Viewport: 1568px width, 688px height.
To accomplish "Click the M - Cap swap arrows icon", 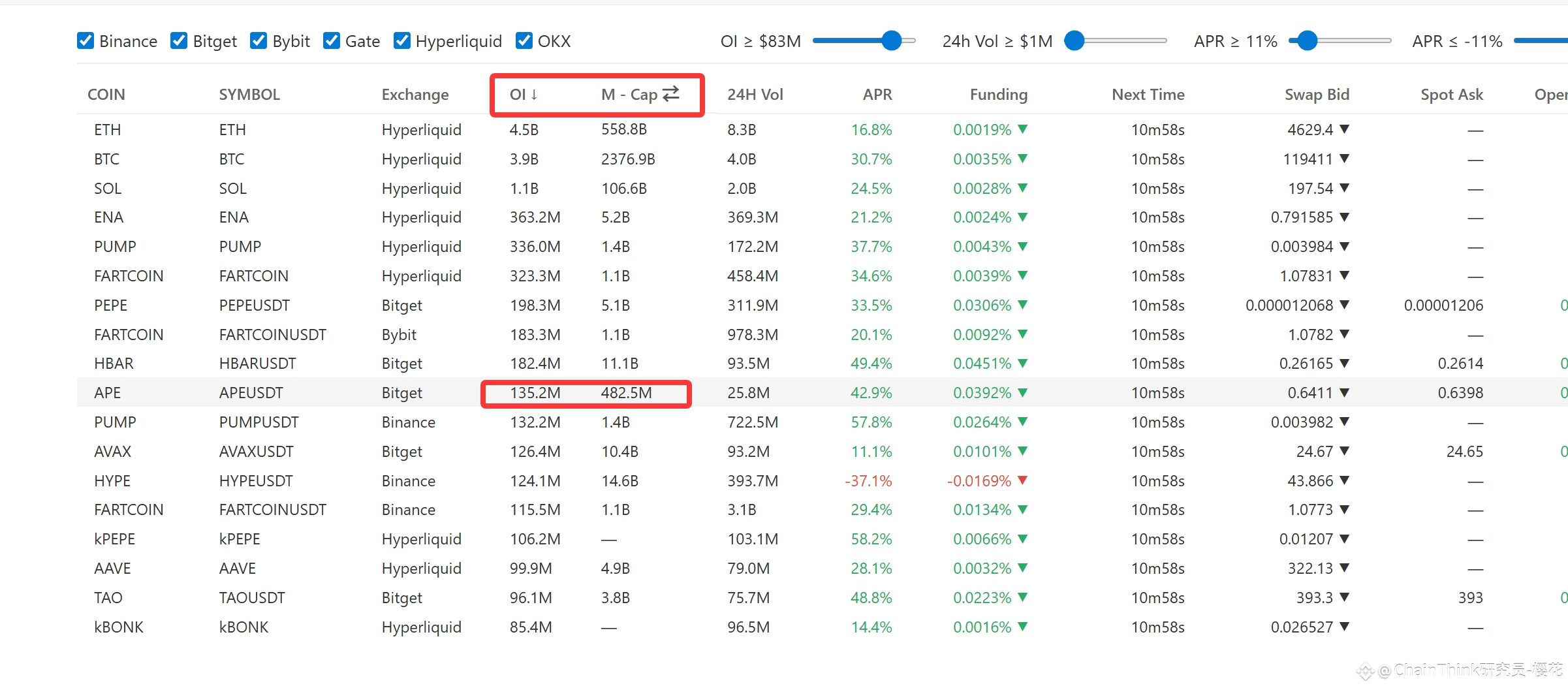I will pyautogui.click(x=671, y=94).
